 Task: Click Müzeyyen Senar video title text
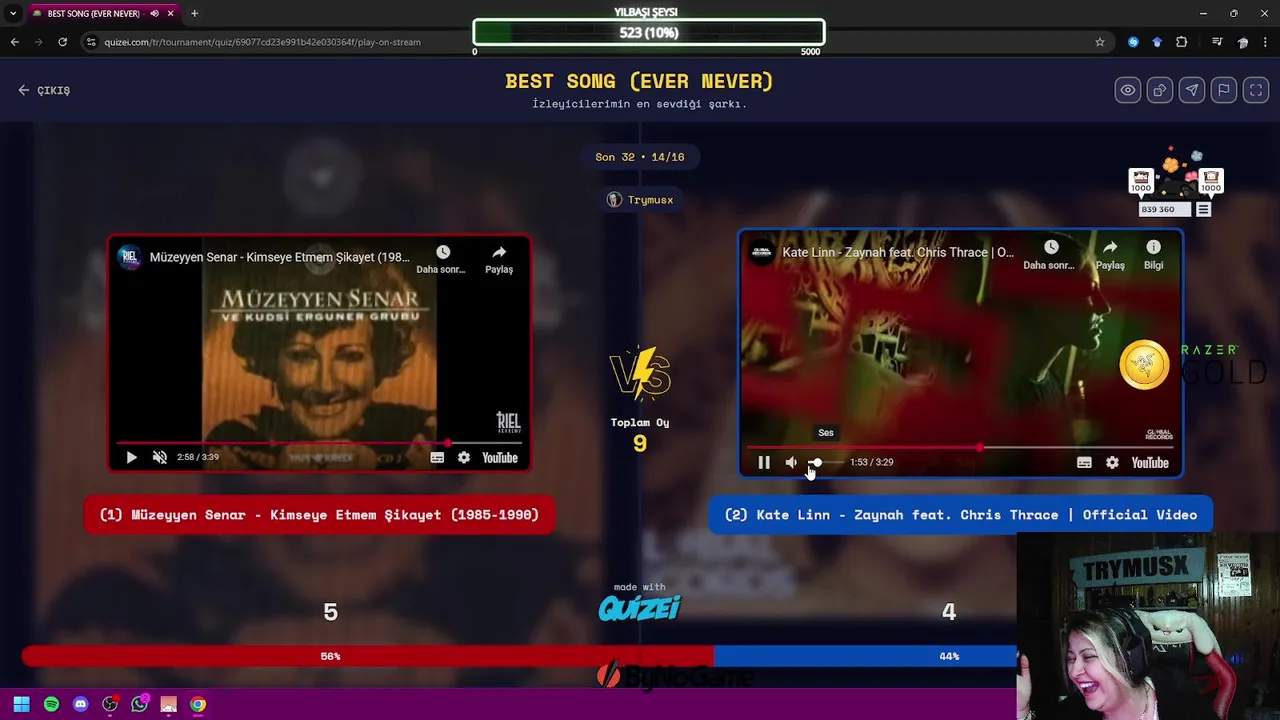(x=279, y=257)
